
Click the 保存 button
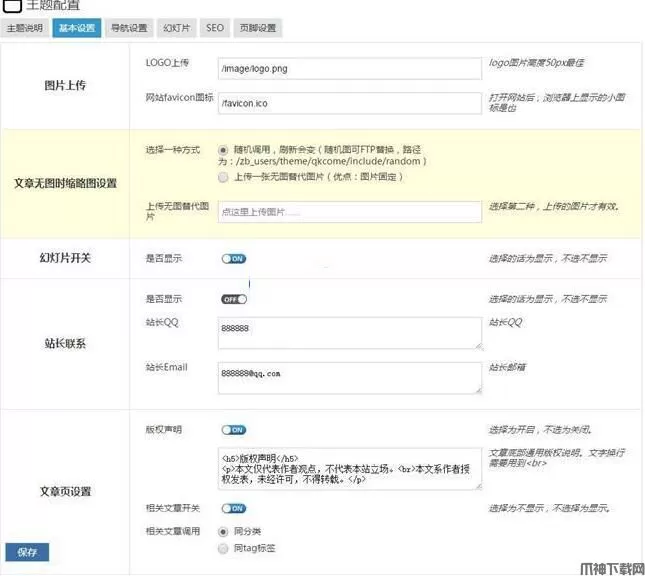(26, 552)
